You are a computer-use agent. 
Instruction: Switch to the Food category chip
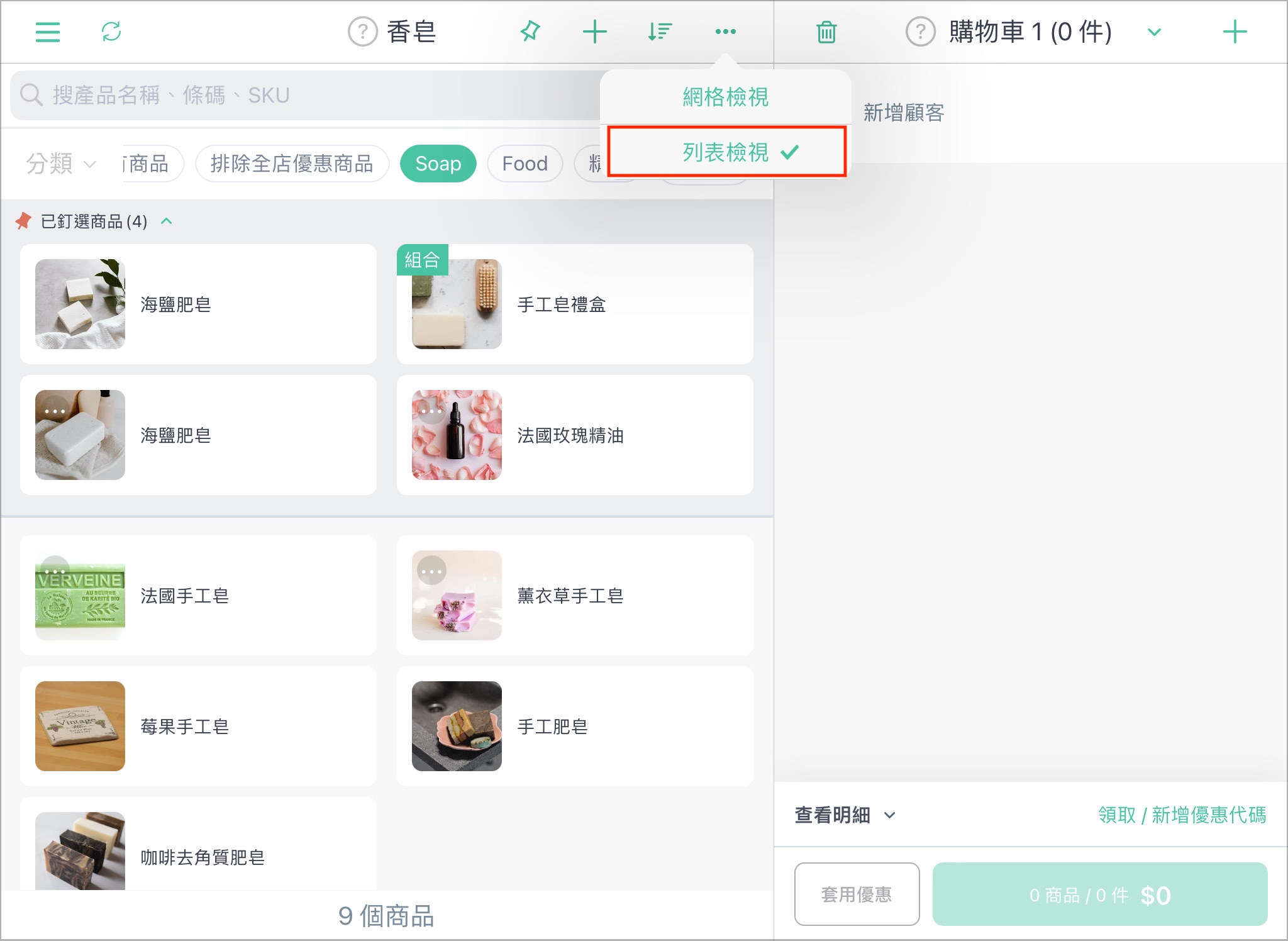click(x=525, y=164)
